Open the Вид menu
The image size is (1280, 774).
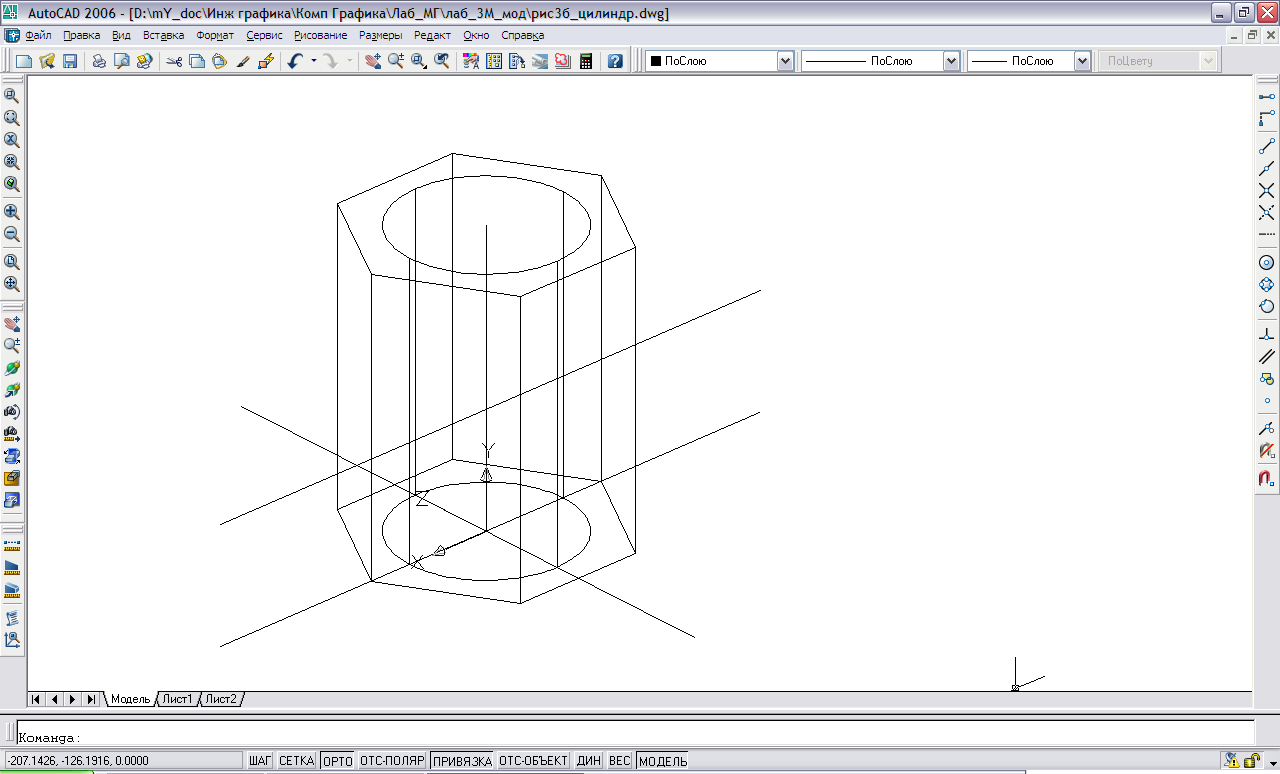point(122,35)
